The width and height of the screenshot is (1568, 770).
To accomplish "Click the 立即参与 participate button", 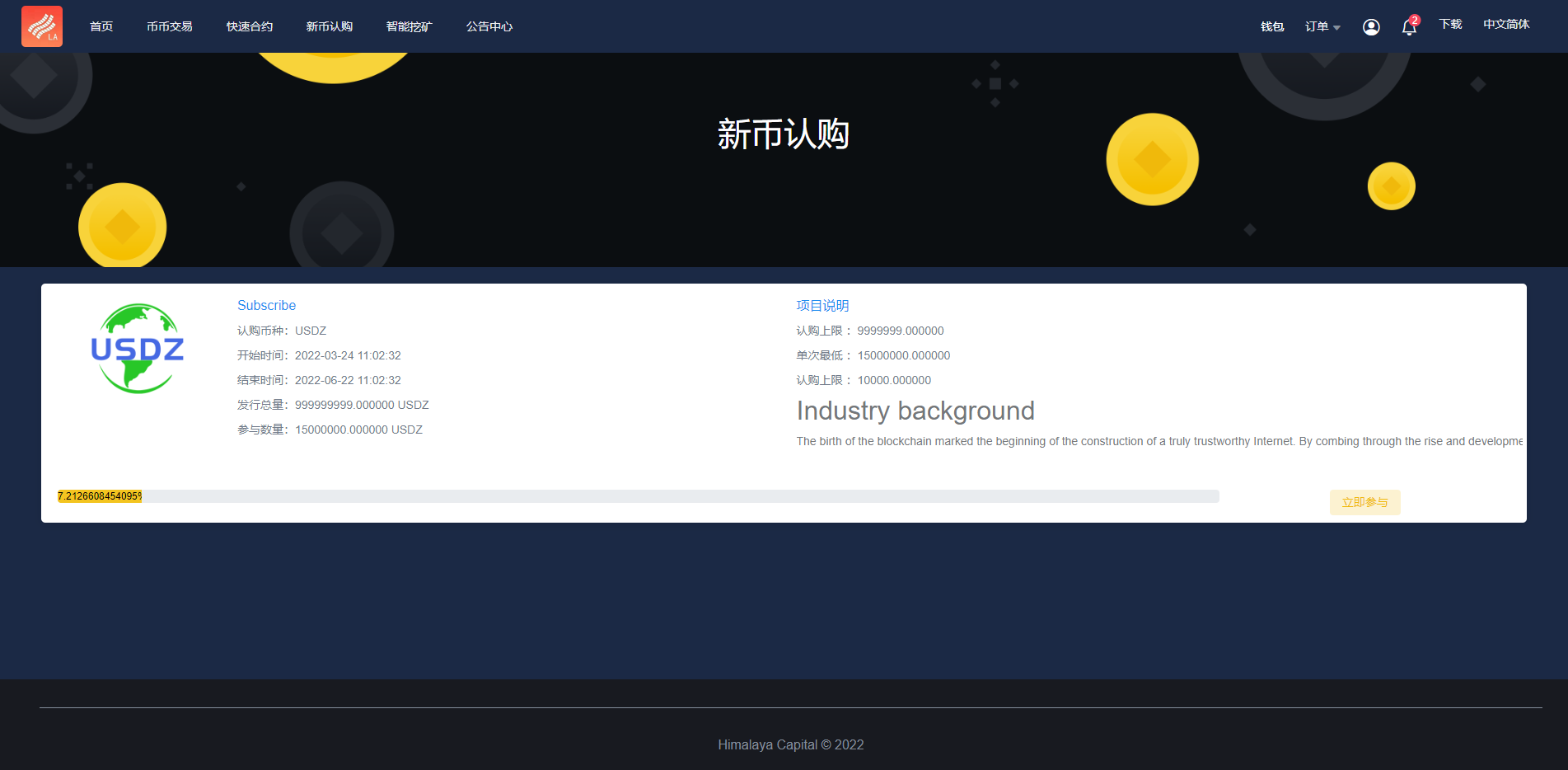I will click(1364, 502).
